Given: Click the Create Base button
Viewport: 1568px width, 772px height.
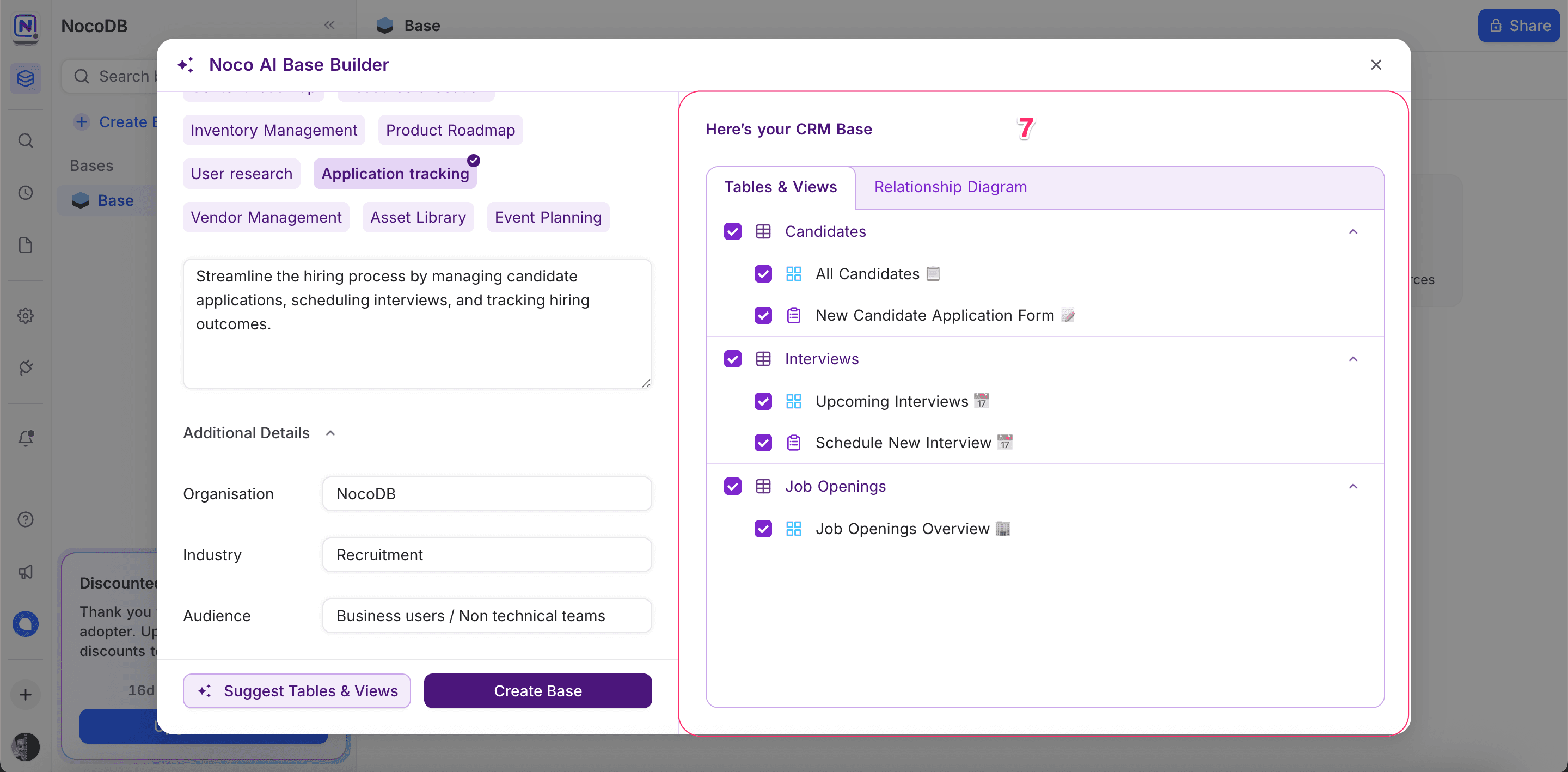Looking at the screenshot, I should click(x=537, y=690).
